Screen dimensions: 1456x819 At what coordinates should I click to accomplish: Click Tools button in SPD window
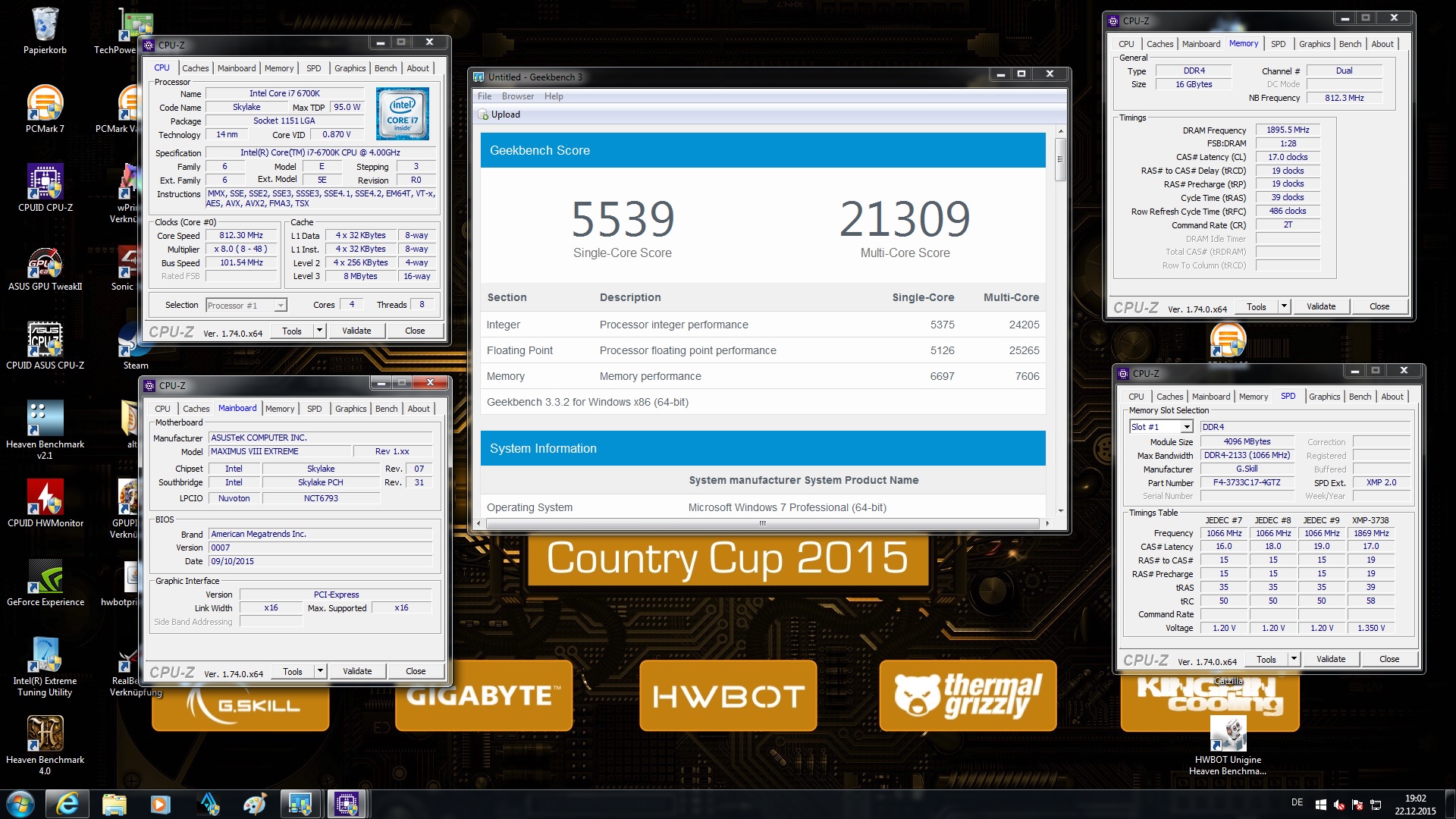1266,659
